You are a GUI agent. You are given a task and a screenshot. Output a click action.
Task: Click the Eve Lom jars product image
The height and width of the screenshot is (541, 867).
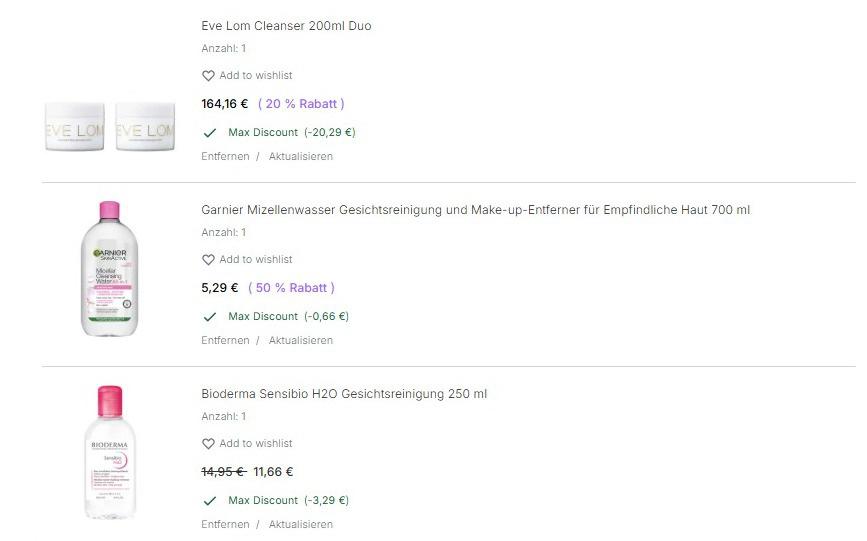(x=110, y=126)
